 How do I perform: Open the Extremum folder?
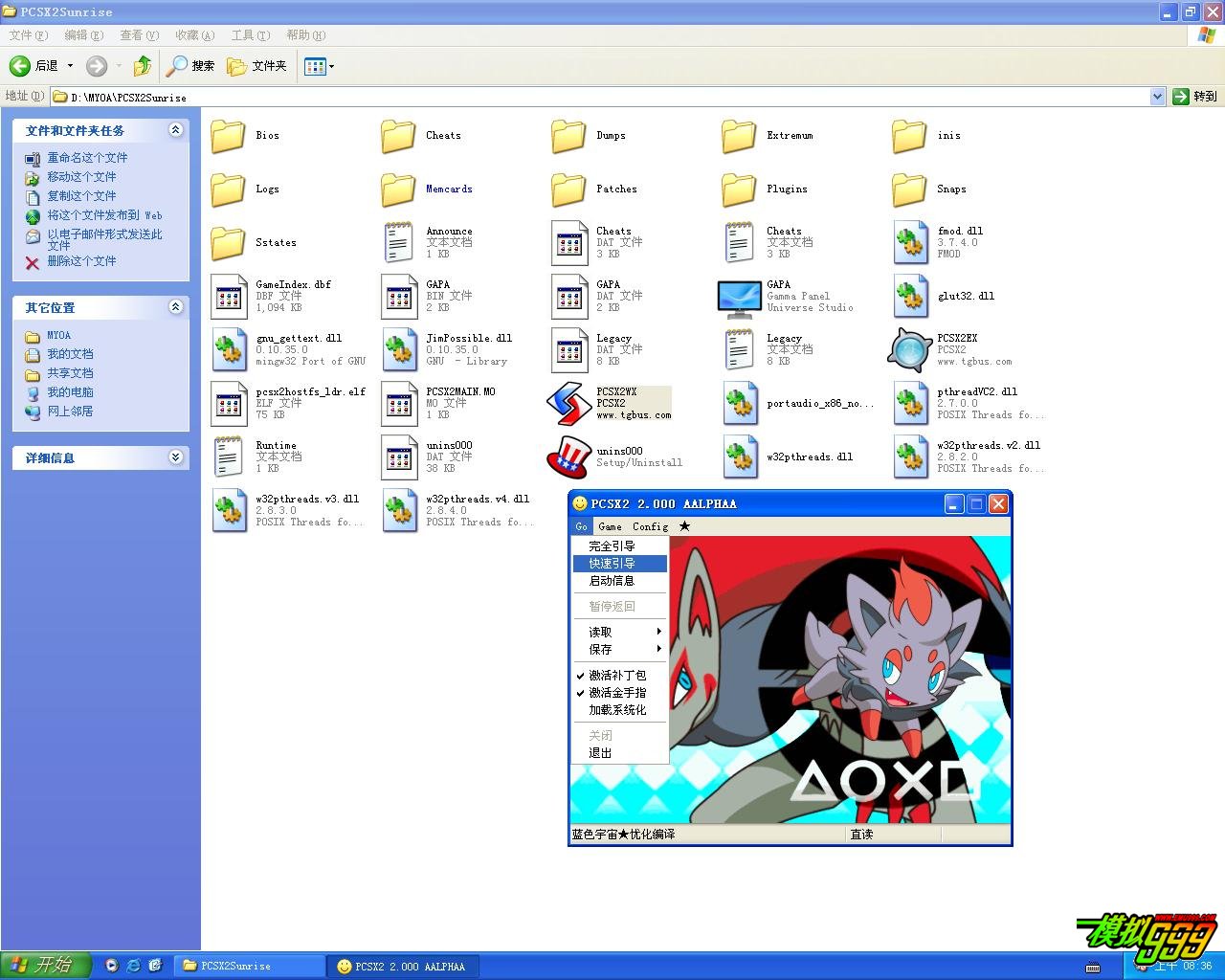(739, 135)
